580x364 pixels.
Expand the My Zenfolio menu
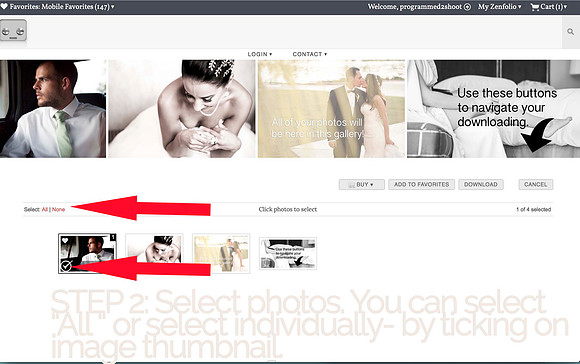click(499, 7)
